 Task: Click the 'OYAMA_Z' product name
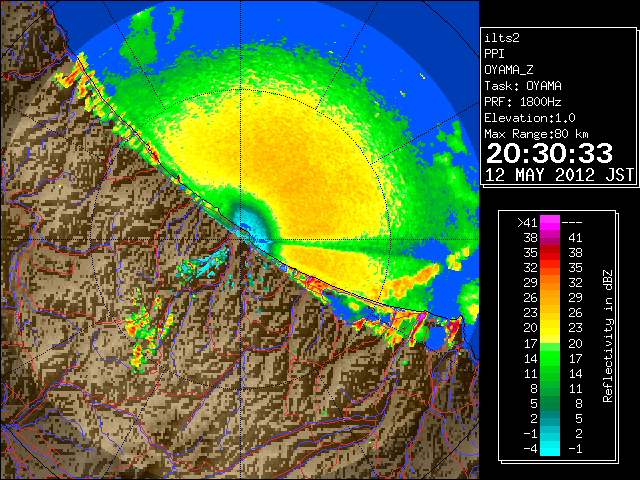point(509,70)
